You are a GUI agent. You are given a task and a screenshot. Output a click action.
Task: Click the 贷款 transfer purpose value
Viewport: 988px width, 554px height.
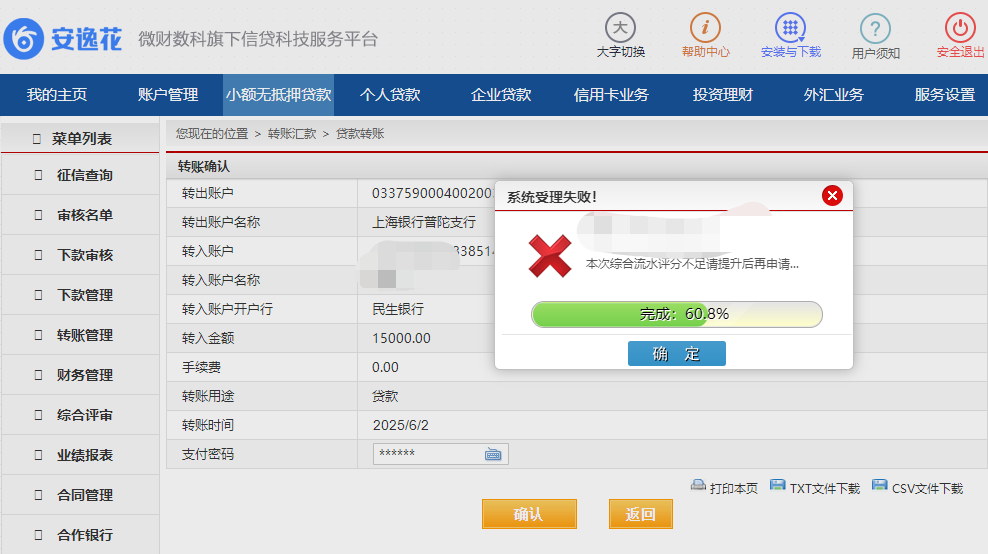(x=385, y=396)
